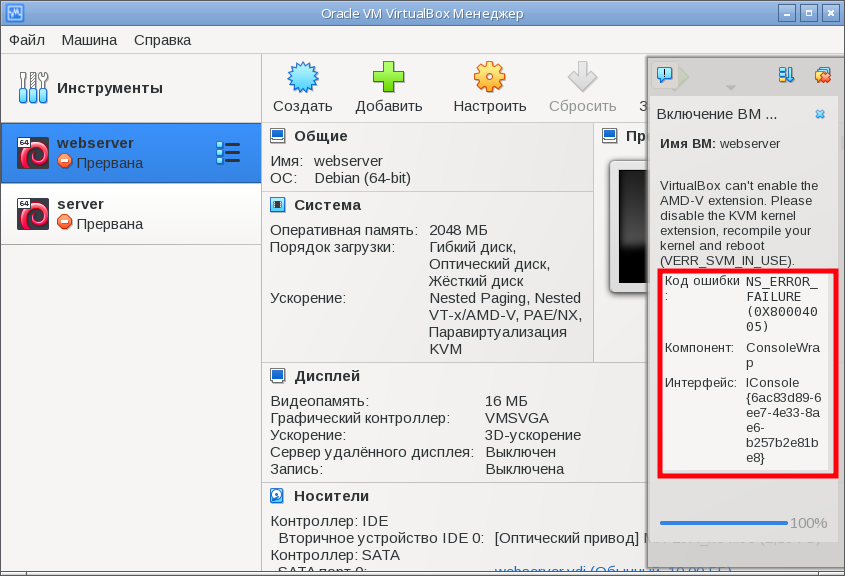Select the server virtual machine
The width and height of the screenshot is (845, 576).
(x=131, y=214)
